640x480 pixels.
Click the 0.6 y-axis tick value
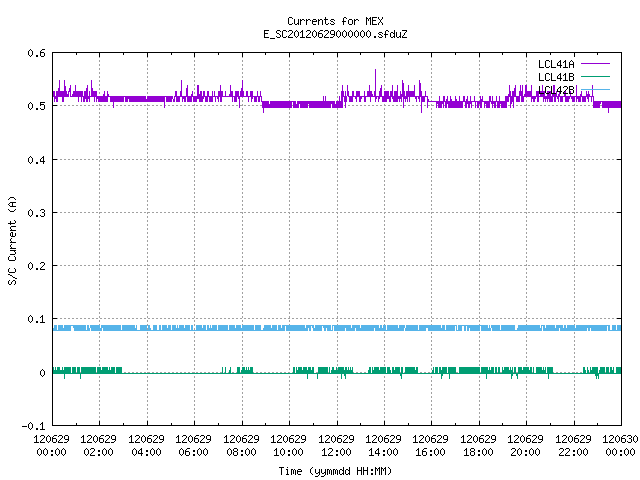point(37,53)
